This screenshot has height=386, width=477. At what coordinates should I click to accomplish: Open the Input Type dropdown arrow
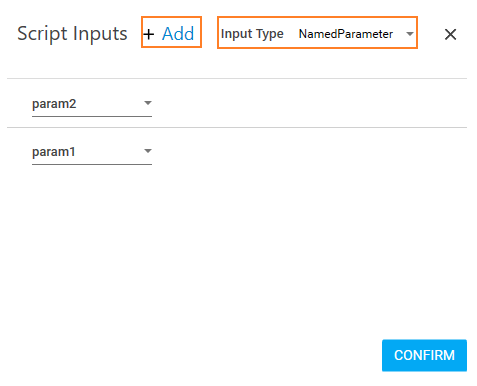tap(410, 34)
